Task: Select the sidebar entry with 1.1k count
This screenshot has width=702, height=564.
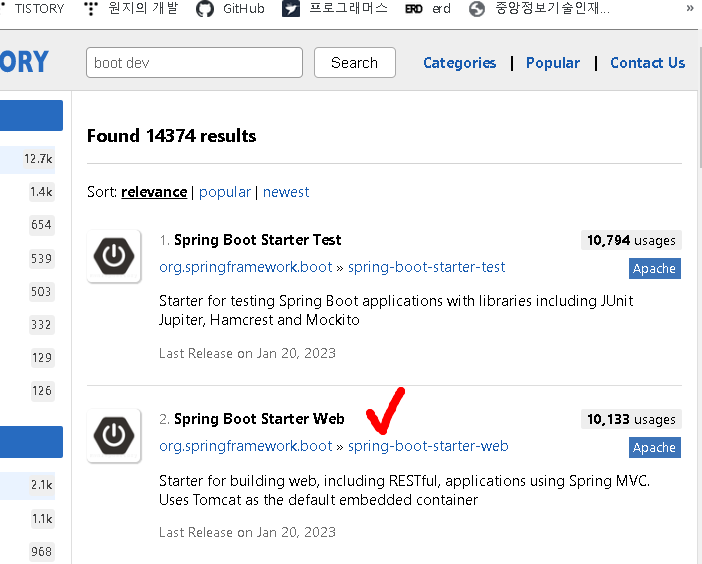Action: 42,519
